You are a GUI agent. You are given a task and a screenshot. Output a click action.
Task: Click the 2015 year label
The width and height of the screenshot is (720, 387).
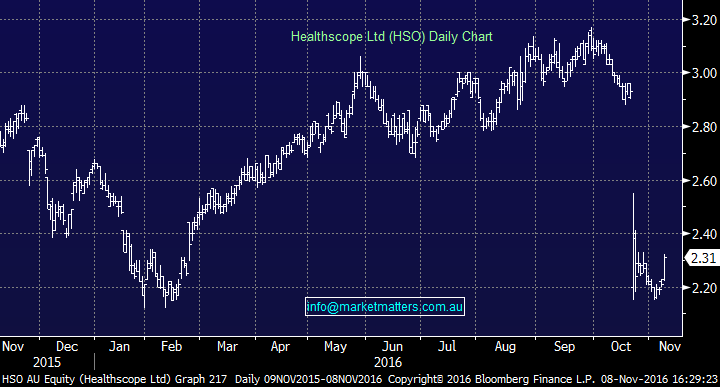(x=46, y=362)
